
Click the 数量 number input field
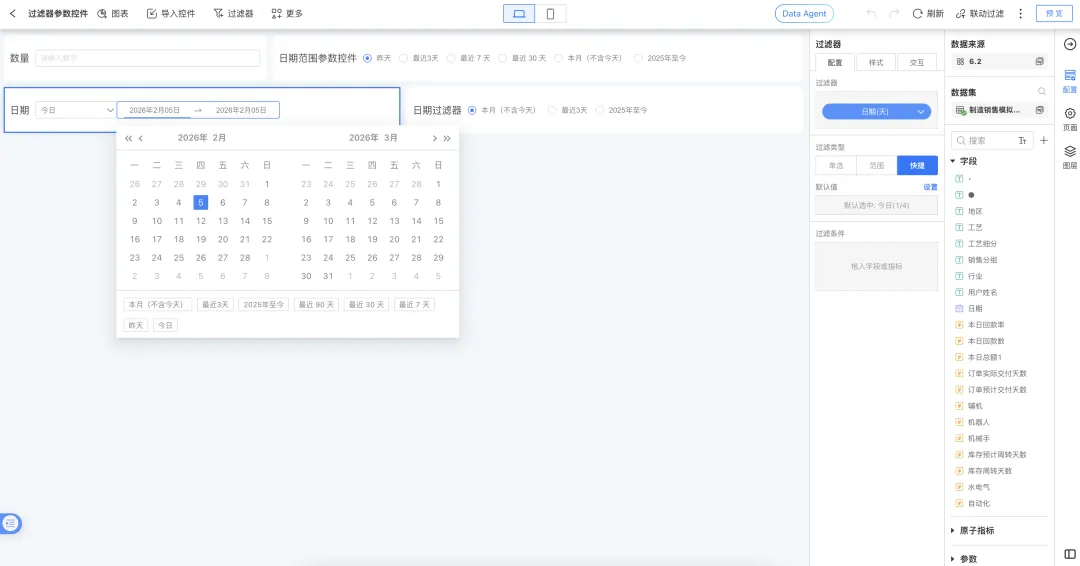(x=147, y=59)
